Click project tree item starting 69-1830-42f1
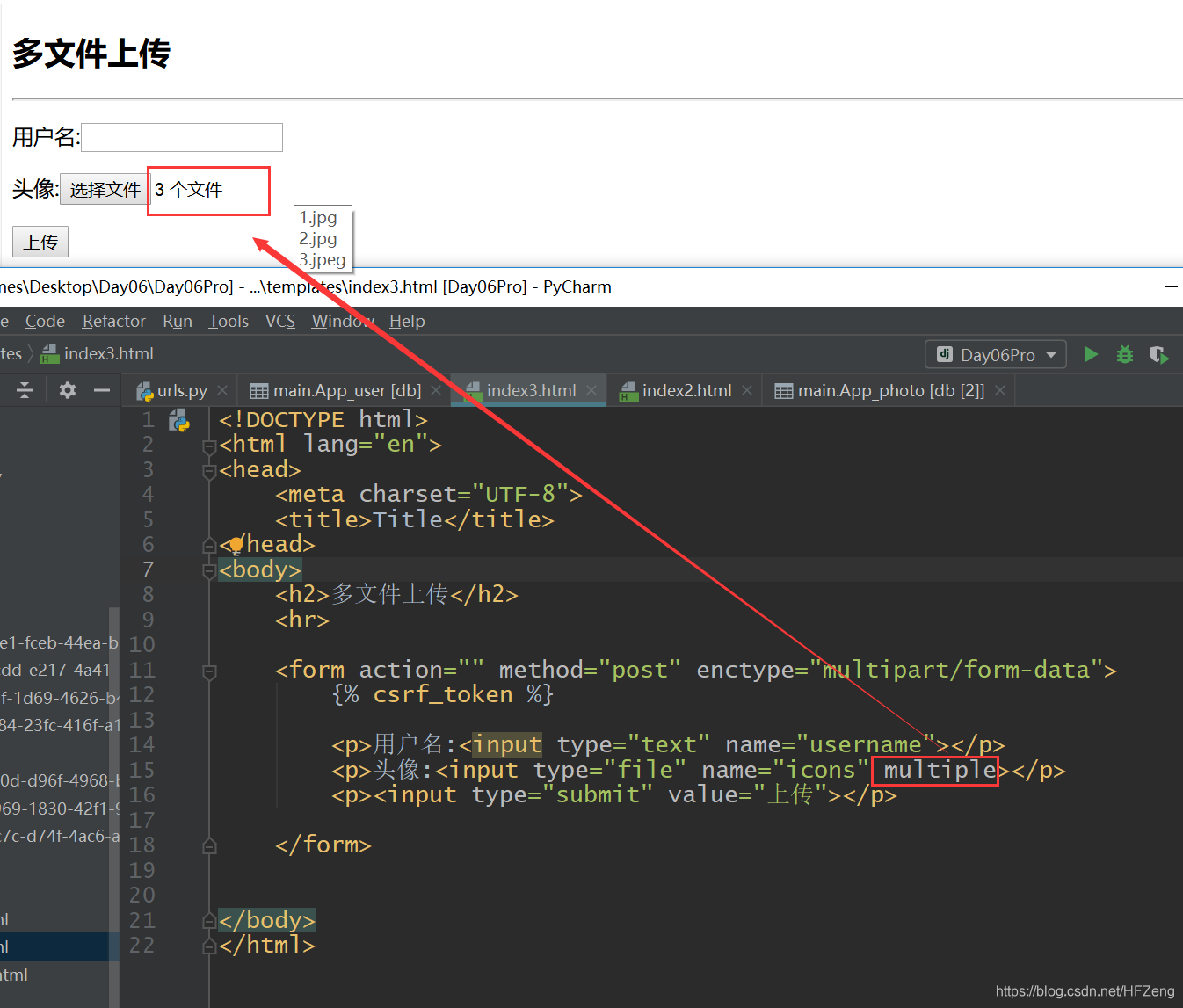Screen dimensions: 1183x1008 (x=60, y=809)
